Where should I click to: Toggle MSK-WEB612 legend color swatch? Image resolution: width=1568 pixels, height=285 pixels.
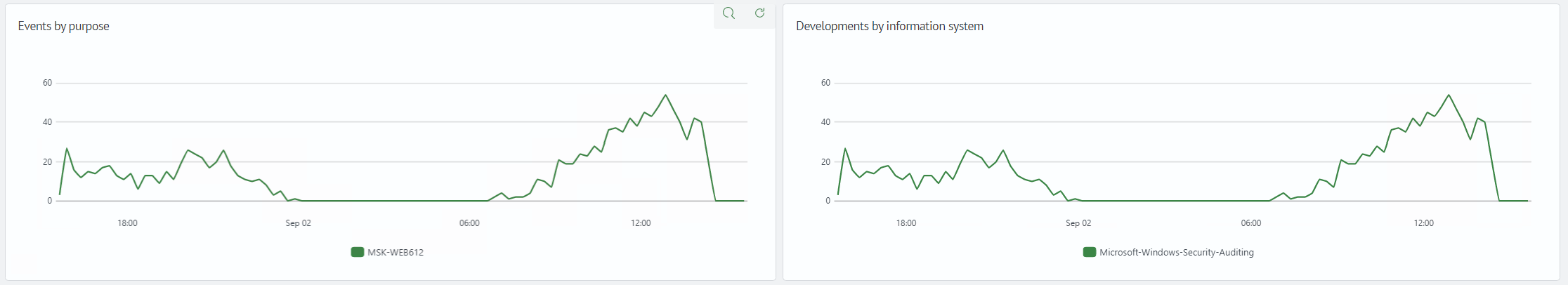(357, 252)
